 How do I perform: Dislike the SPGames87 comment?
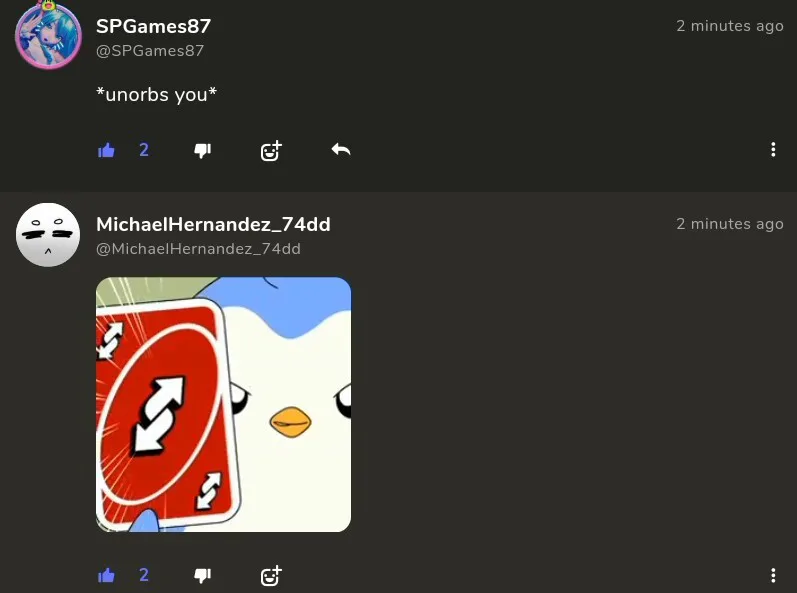click(x=202, y=150)
